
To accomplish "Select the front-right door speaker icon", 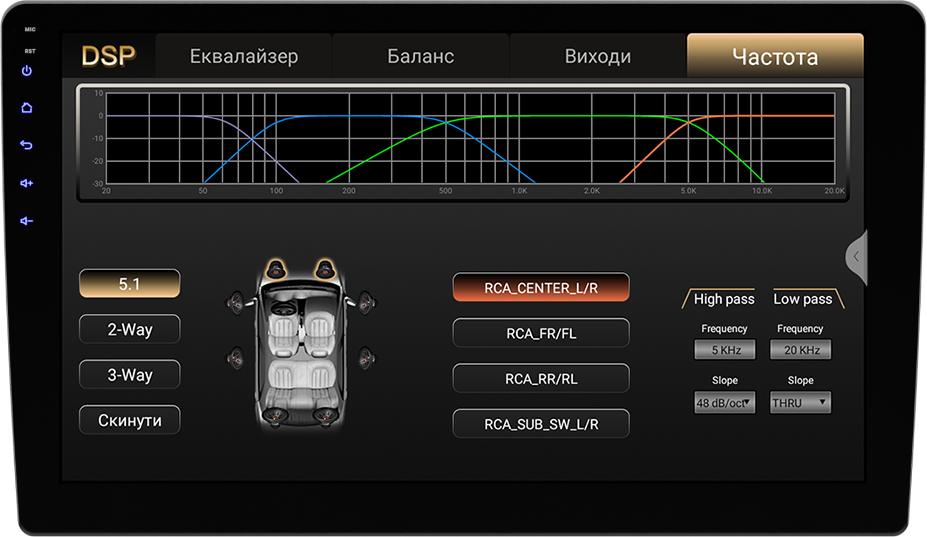I will click(x=366, y=302).
